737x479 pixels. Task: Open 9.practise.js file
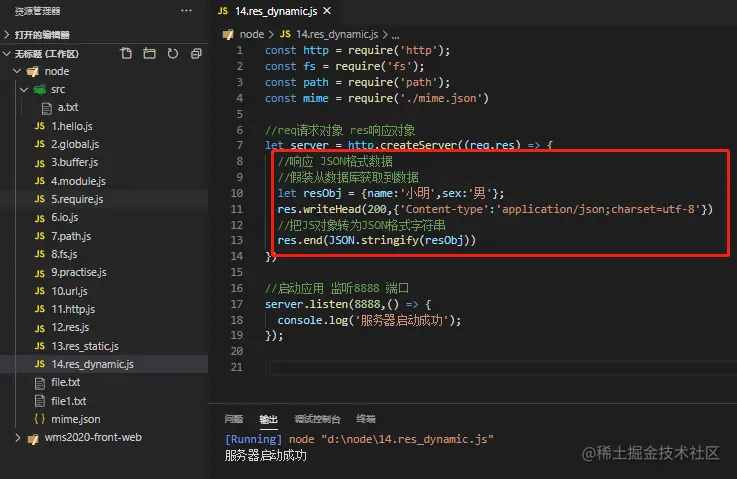79,273
